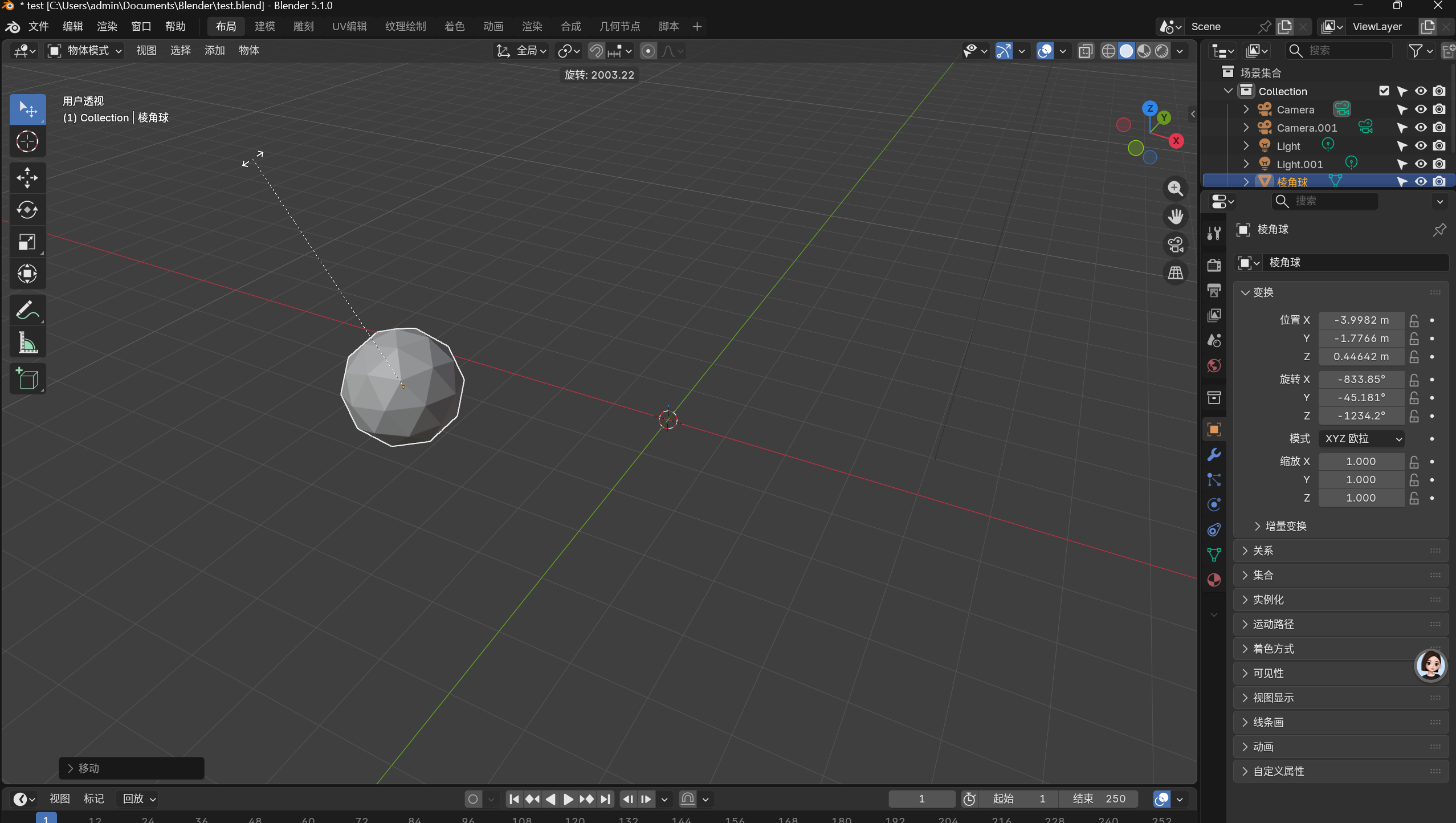The height and width of the screenshot is (823, 1456).
Task: Click the 位置 X value field
Action: (x=1361, y=320)
